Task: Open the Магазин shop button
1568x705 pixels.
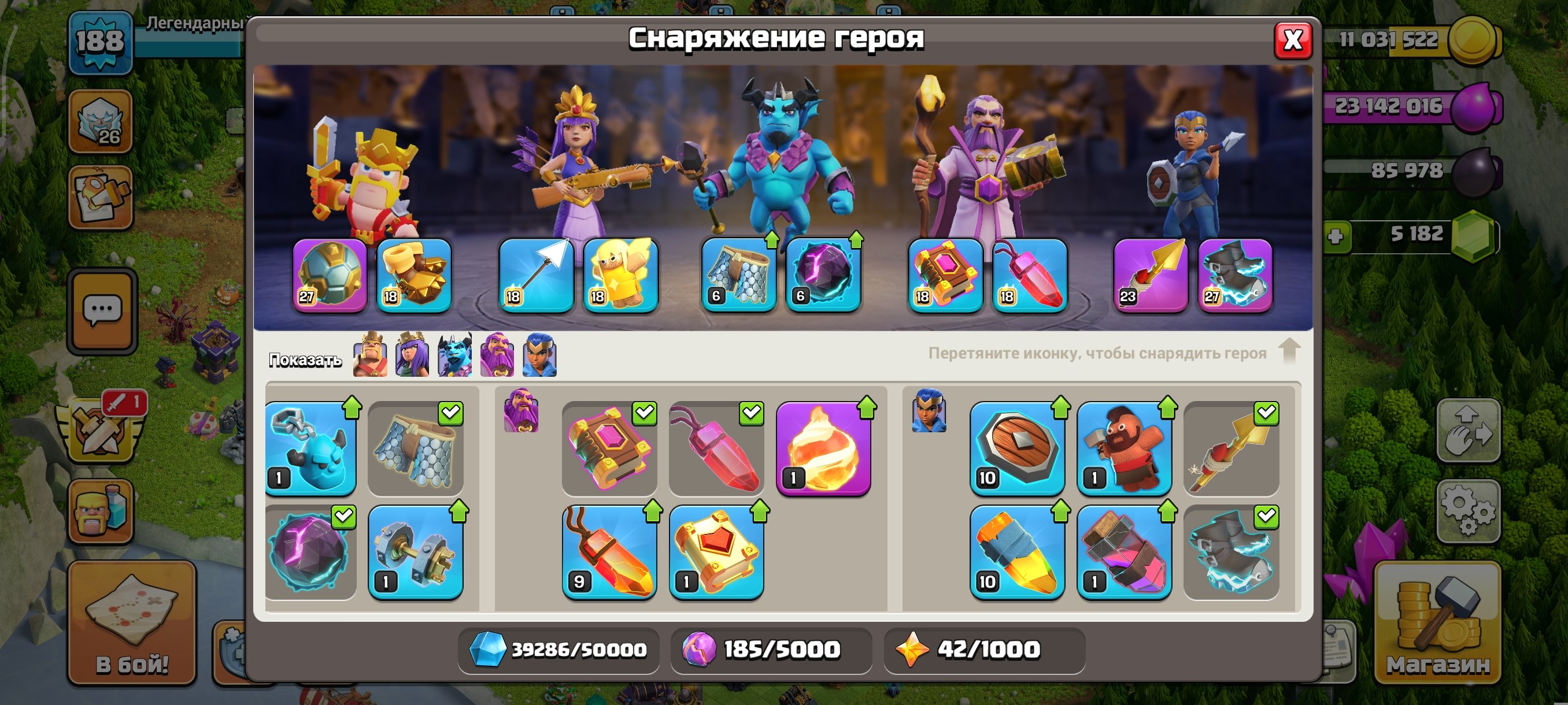Action: coord(1437,622)
